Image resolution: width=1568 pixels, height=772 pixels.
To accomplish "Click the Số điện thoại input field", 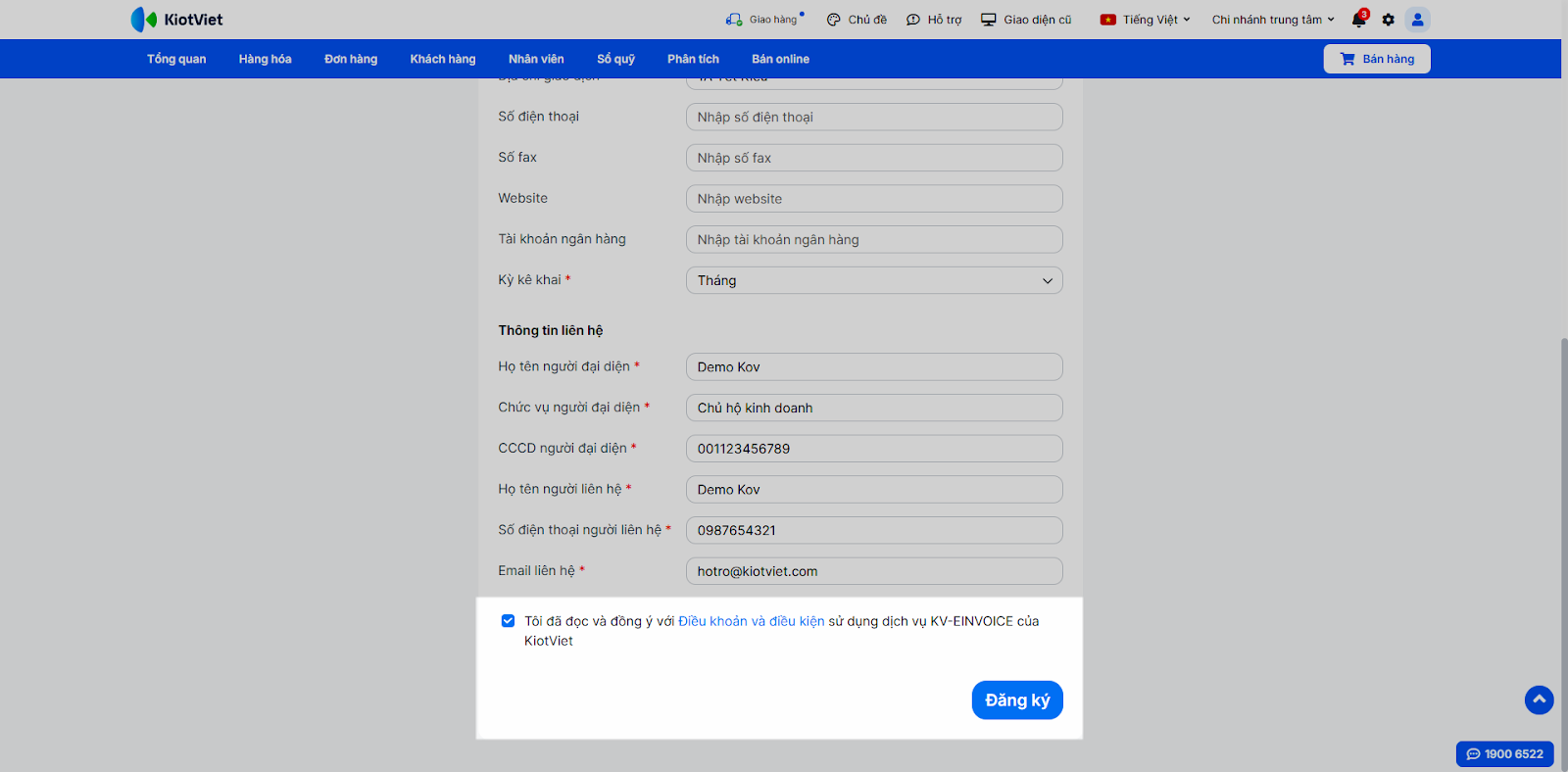I will [x=874, y=118].
